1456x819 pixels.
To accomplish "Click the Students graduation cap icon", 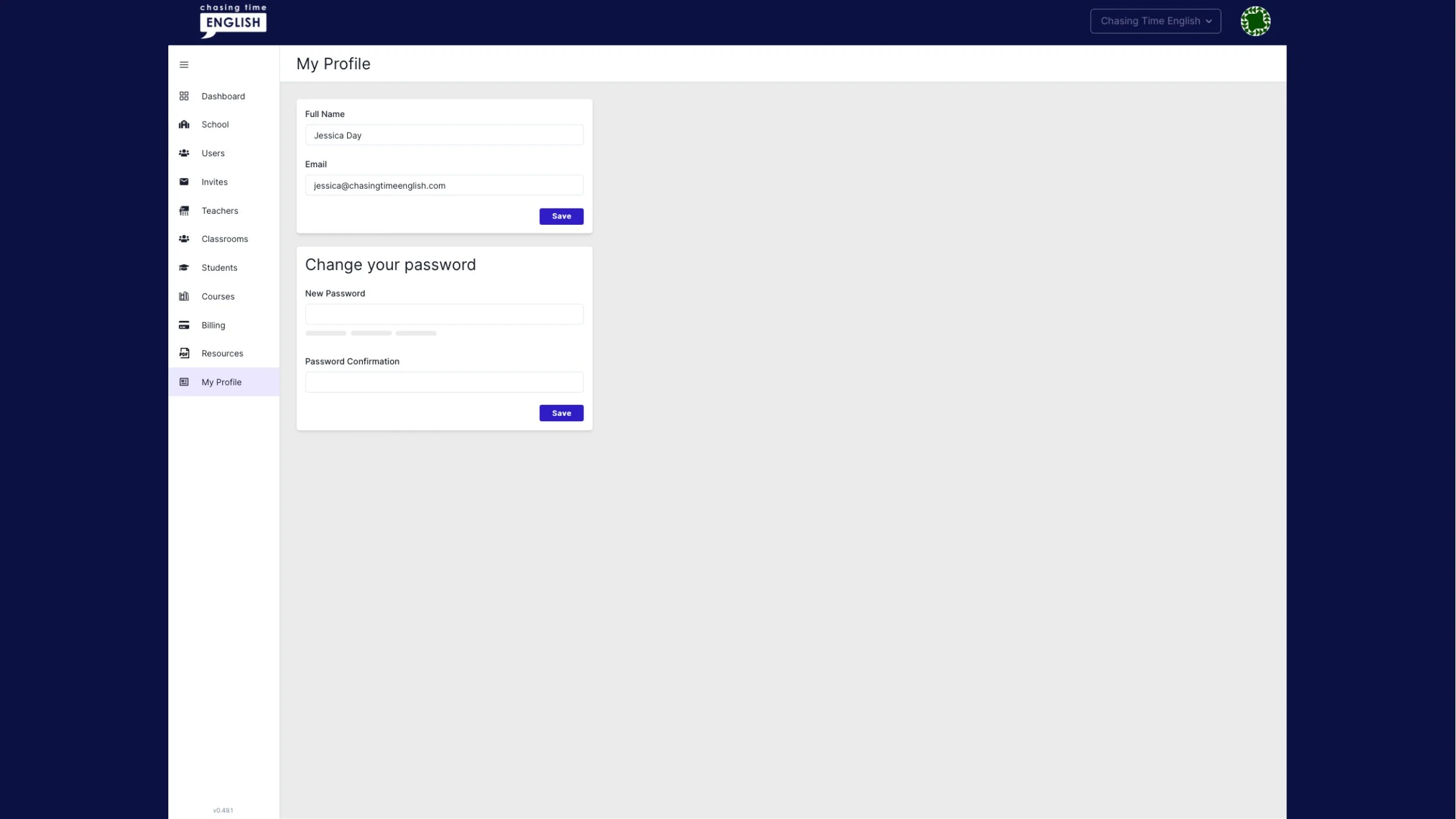I will tap(184, 268).
